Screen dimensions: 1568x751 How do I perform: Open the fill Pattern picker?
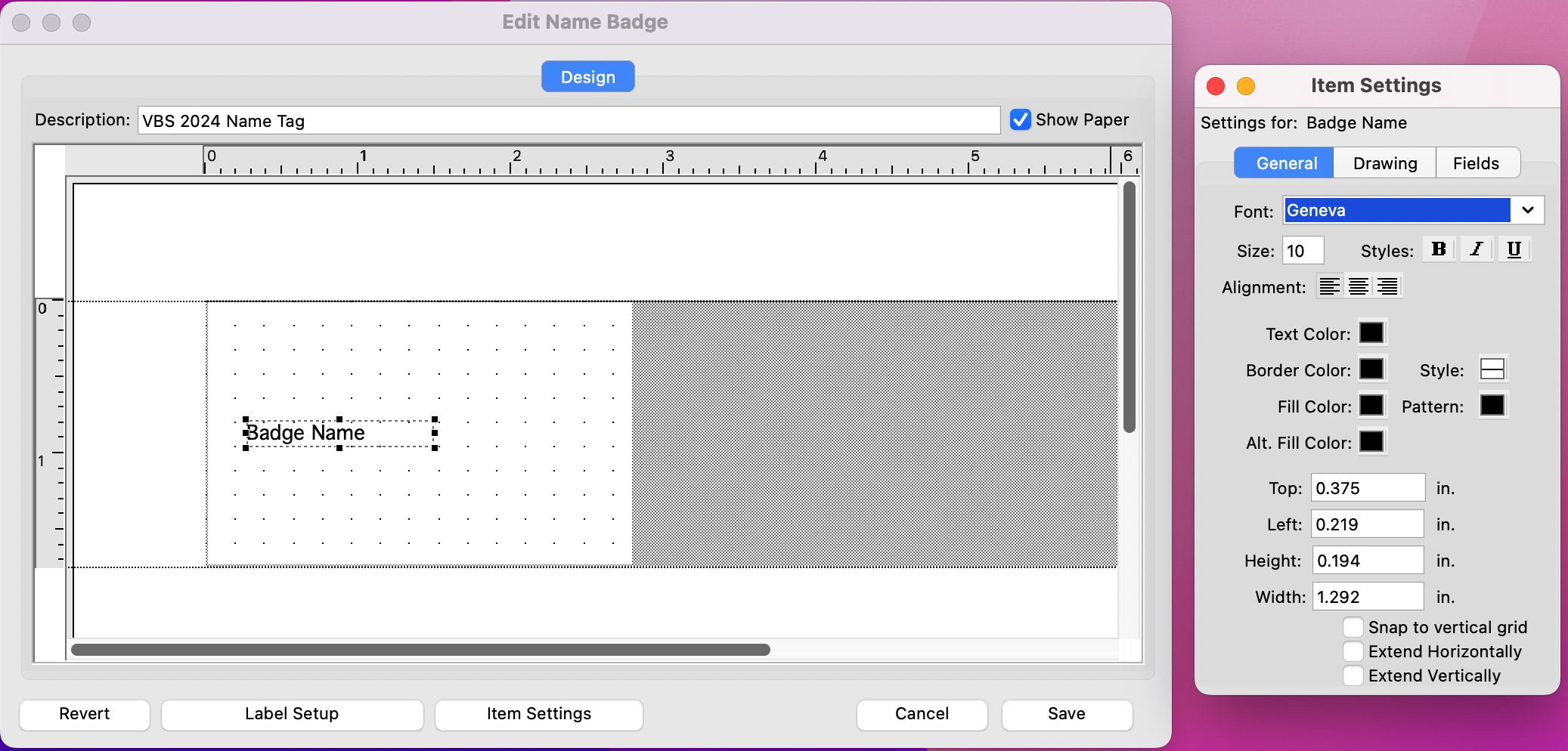coord(1492,406)
